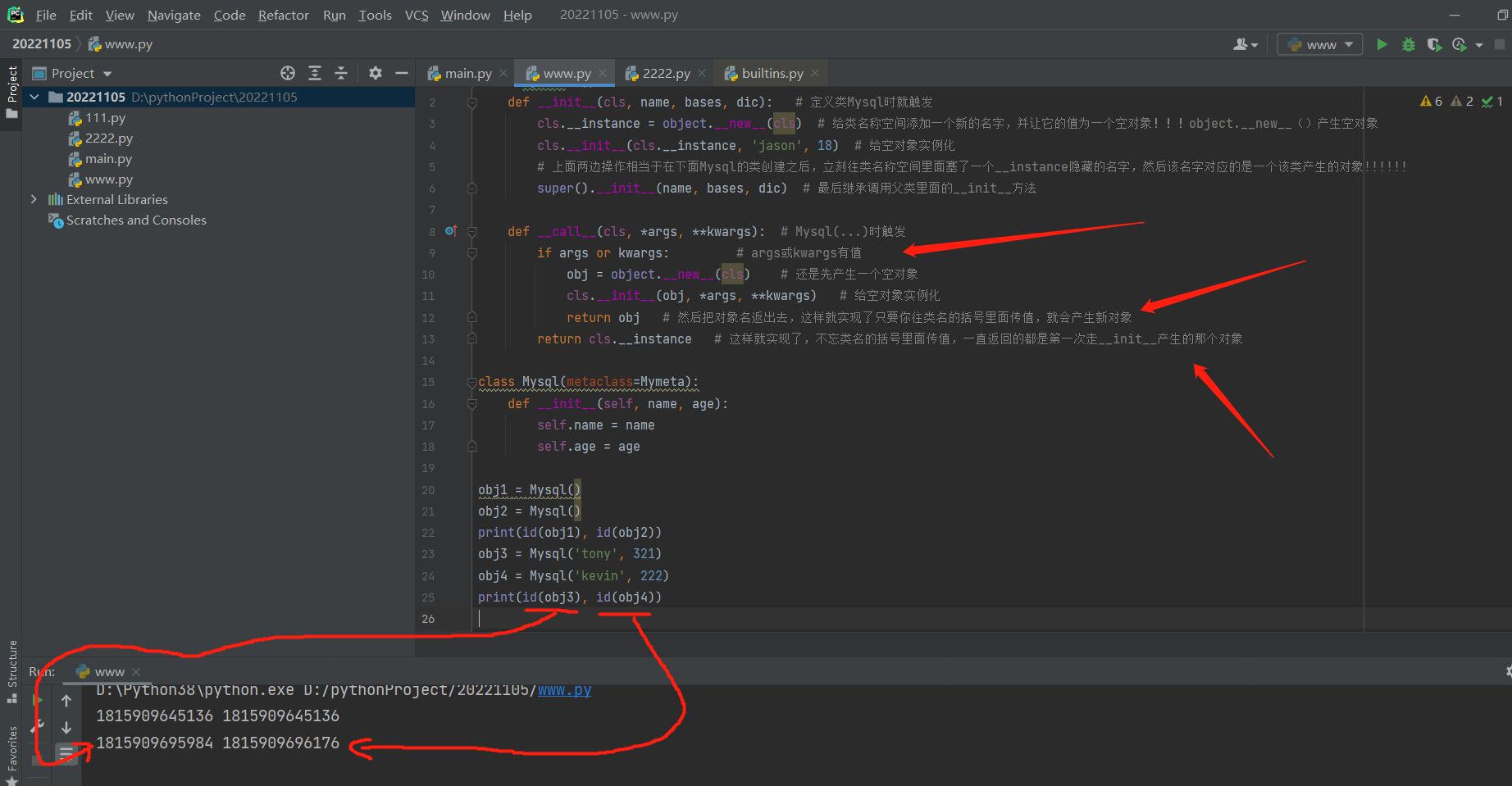
Task: Click the 20221105 breadcrumb in navigation bar
Action: click(x=42, y=44)
